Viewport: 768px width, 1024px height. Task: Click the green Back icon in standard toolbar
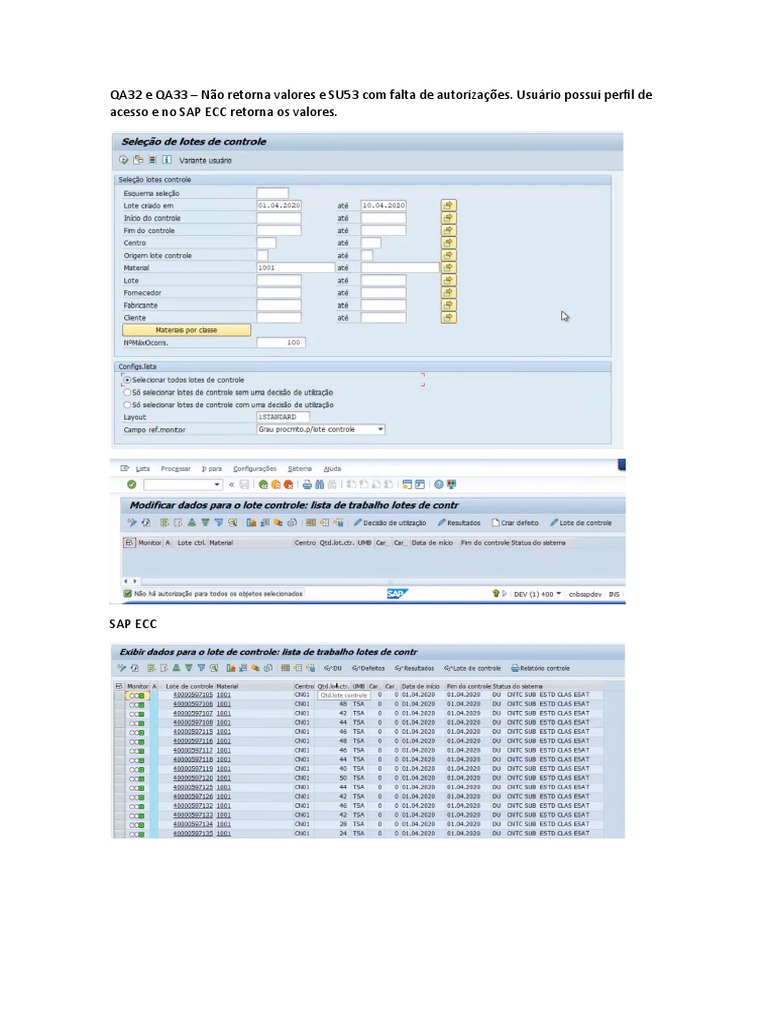tap(263, 485)
